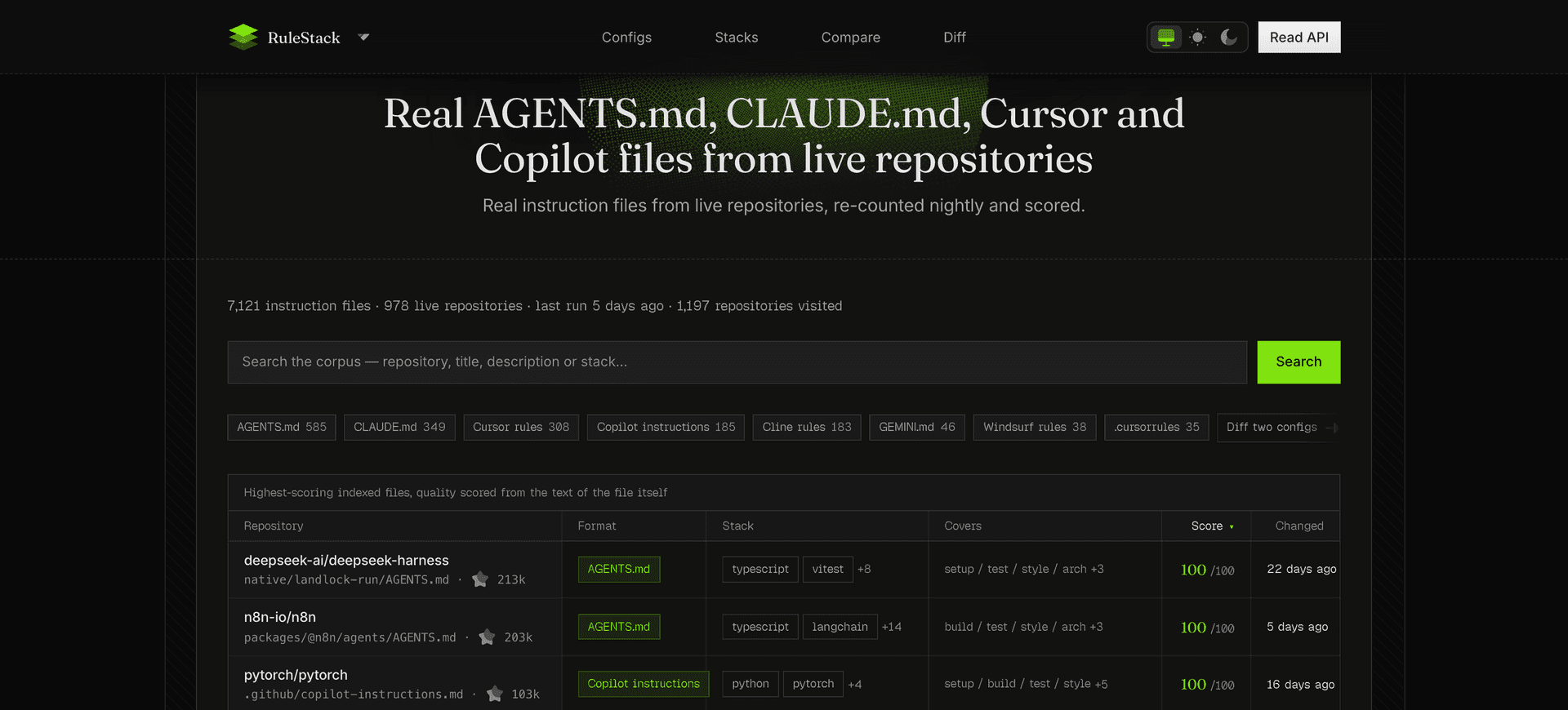The height and width of the screenshot is (710, 1568).
Task: Click .github/copilot-instructions.md file path
Action: [354, 694]
